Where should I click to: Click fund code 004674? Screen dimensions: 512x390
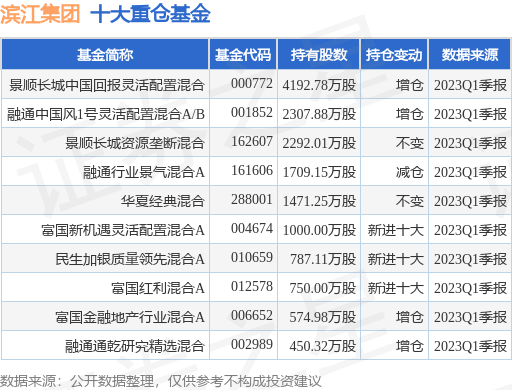click(252, 229)
